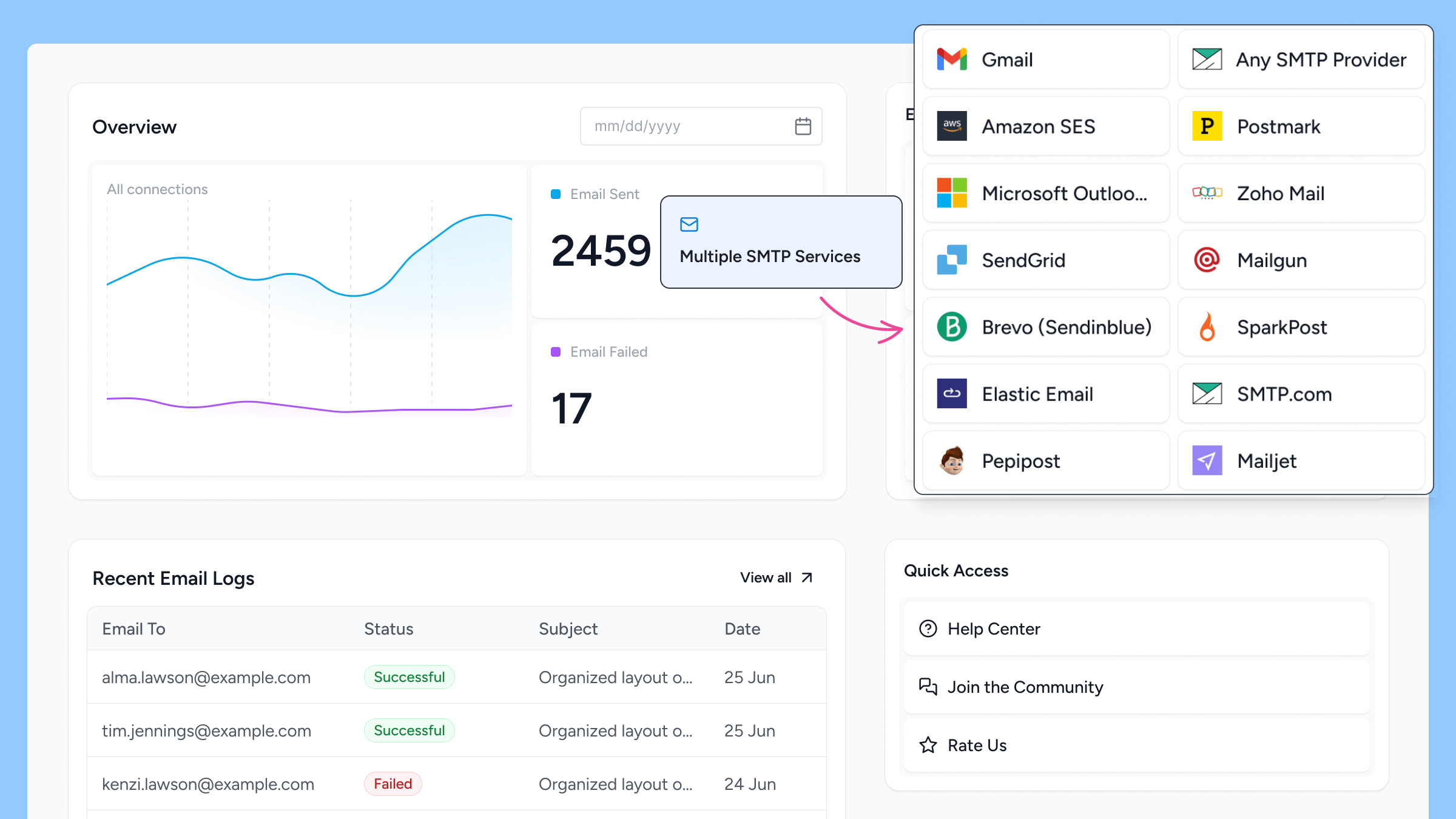Click subject cell in alma.lawson row
Screen dimensions: 1456x819
(x=615, y=677)
